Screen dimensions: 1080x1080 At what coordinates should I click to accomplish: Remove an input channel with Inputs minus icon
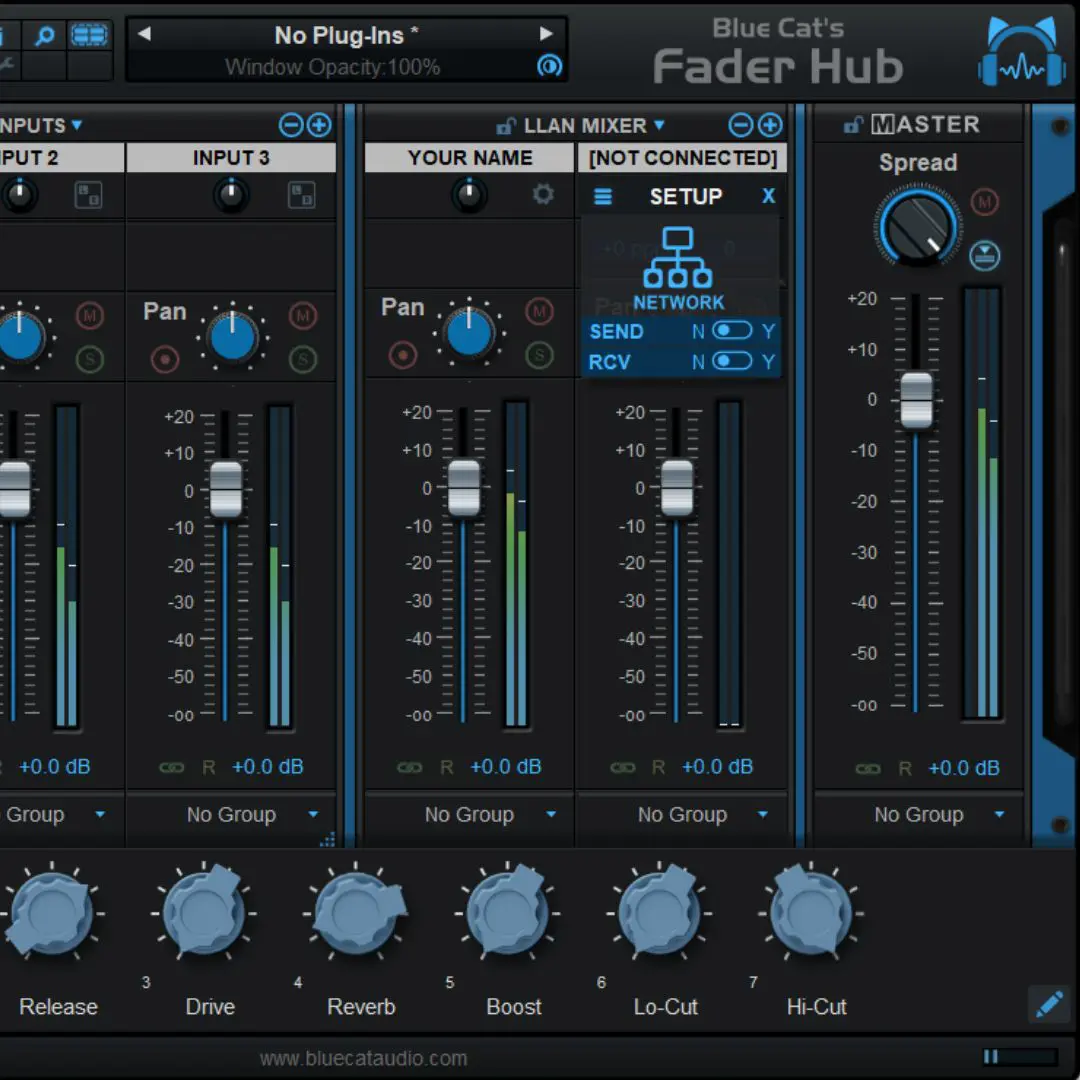(x=291, y=125)
